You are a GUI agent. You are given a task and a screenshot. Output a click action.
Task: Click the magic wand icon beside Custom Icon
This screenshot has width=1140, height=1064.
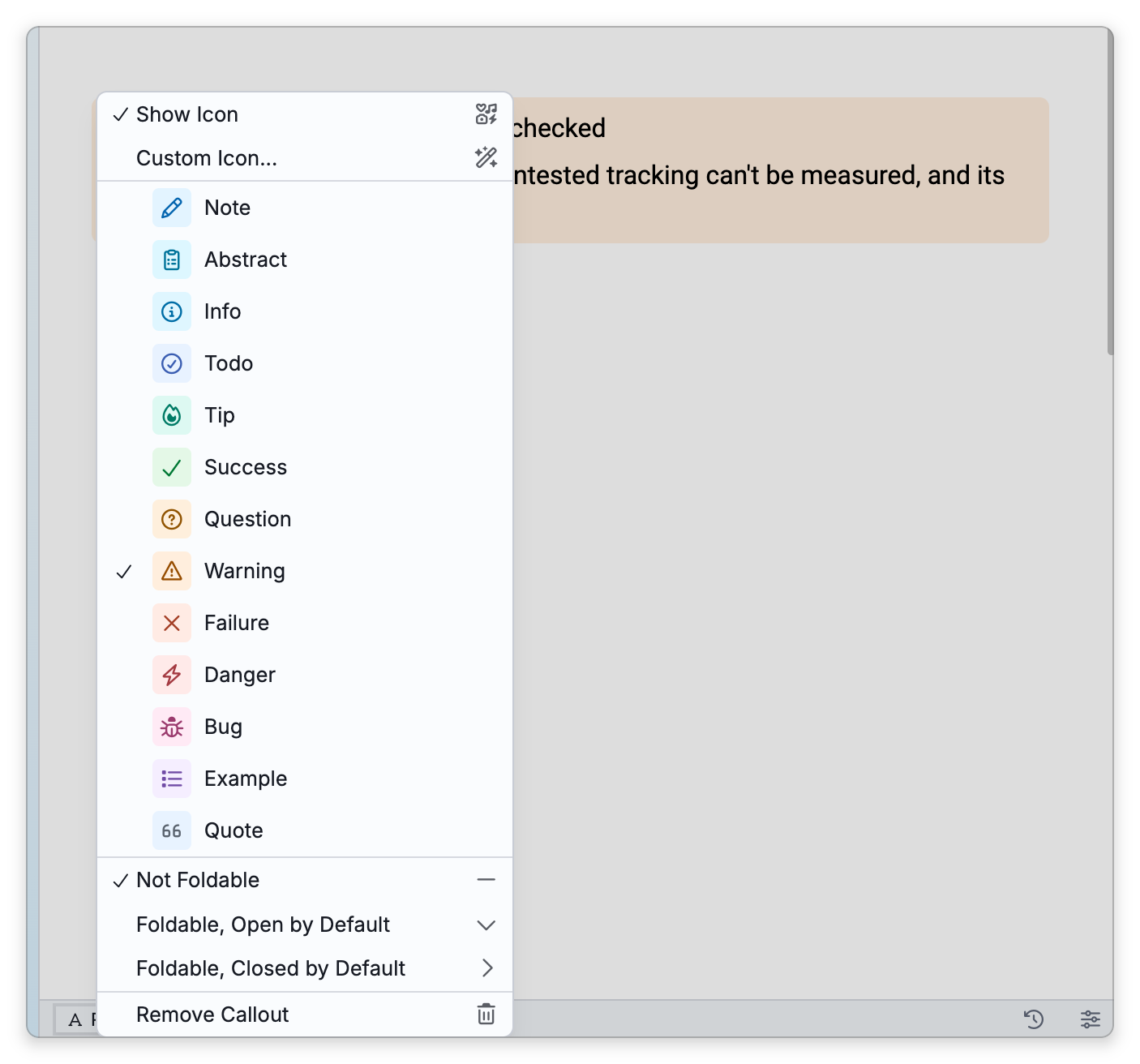coord(486,157)
